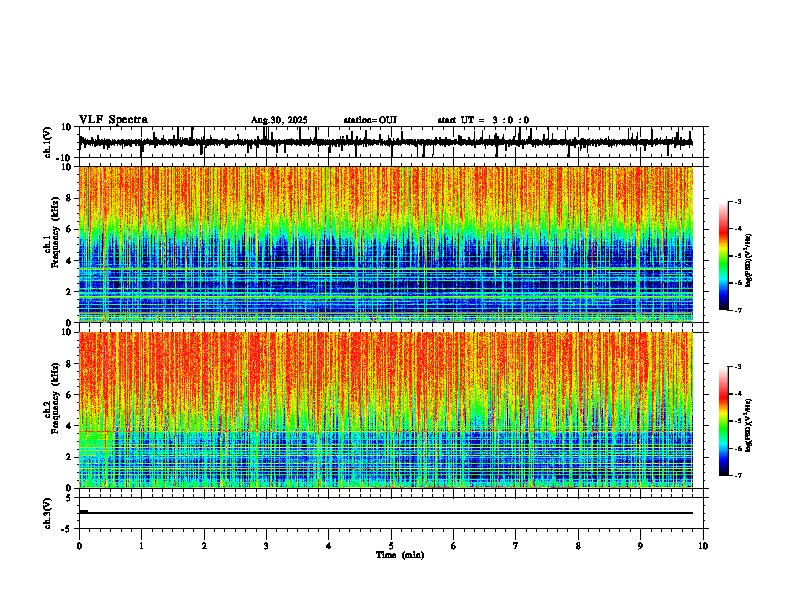Click the "8" kHz tick of ch.2 spectrogram
The height and width of the screenshot is (612, 792).
pos(69,364)
